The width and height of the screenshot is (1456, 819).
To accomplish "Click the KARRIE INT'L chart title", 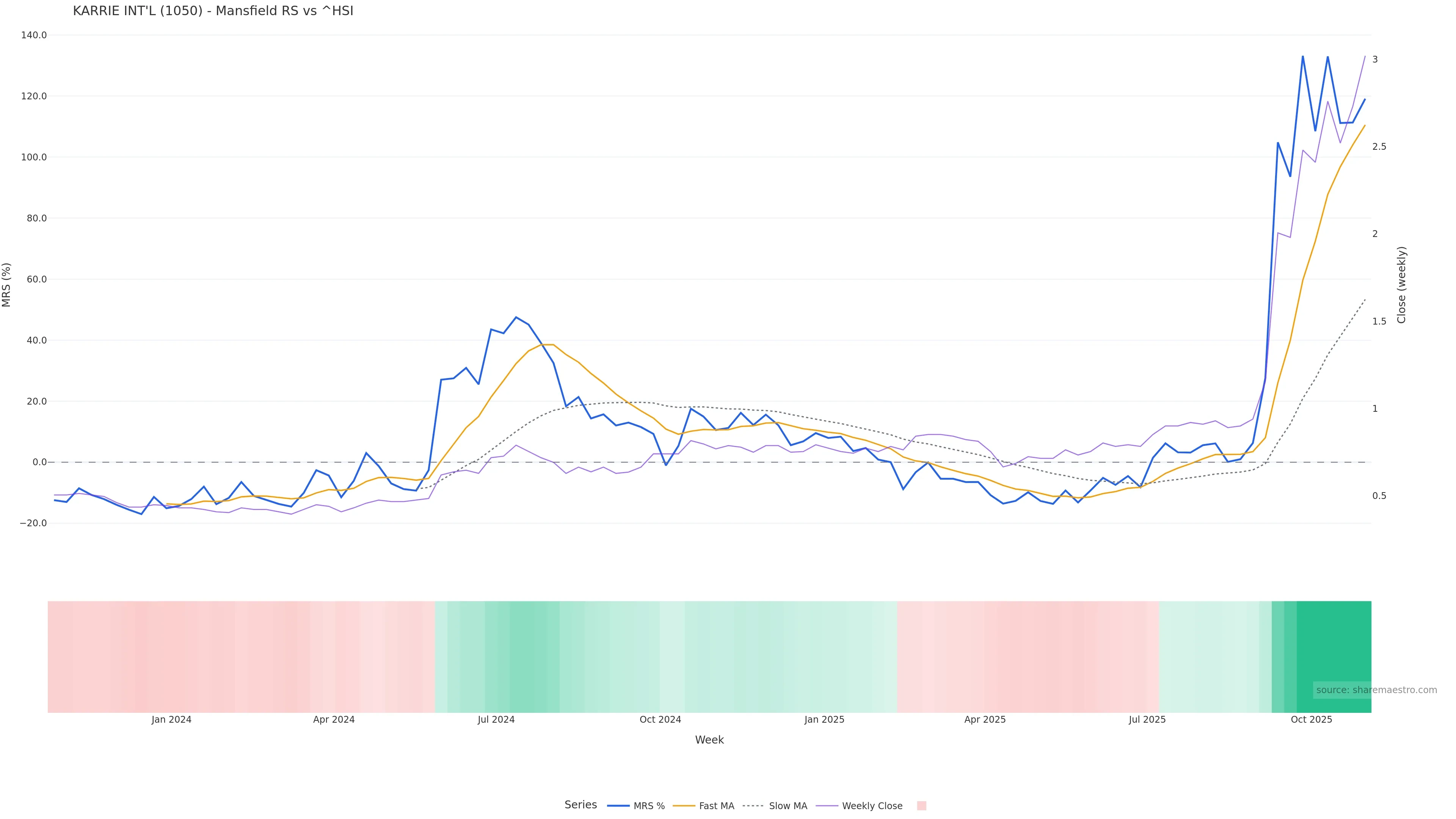I will point(213,11).
